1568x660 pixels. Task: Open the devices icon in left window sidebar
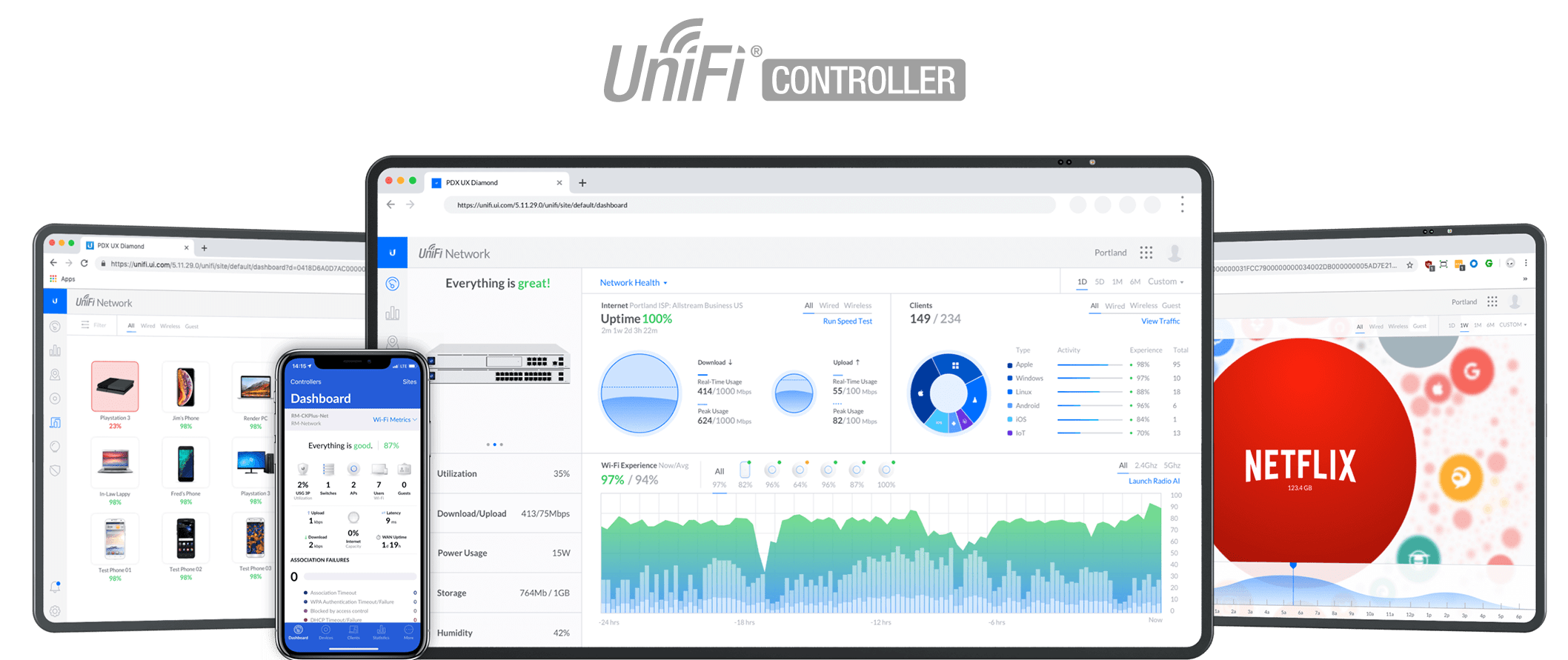coord(55,399)
